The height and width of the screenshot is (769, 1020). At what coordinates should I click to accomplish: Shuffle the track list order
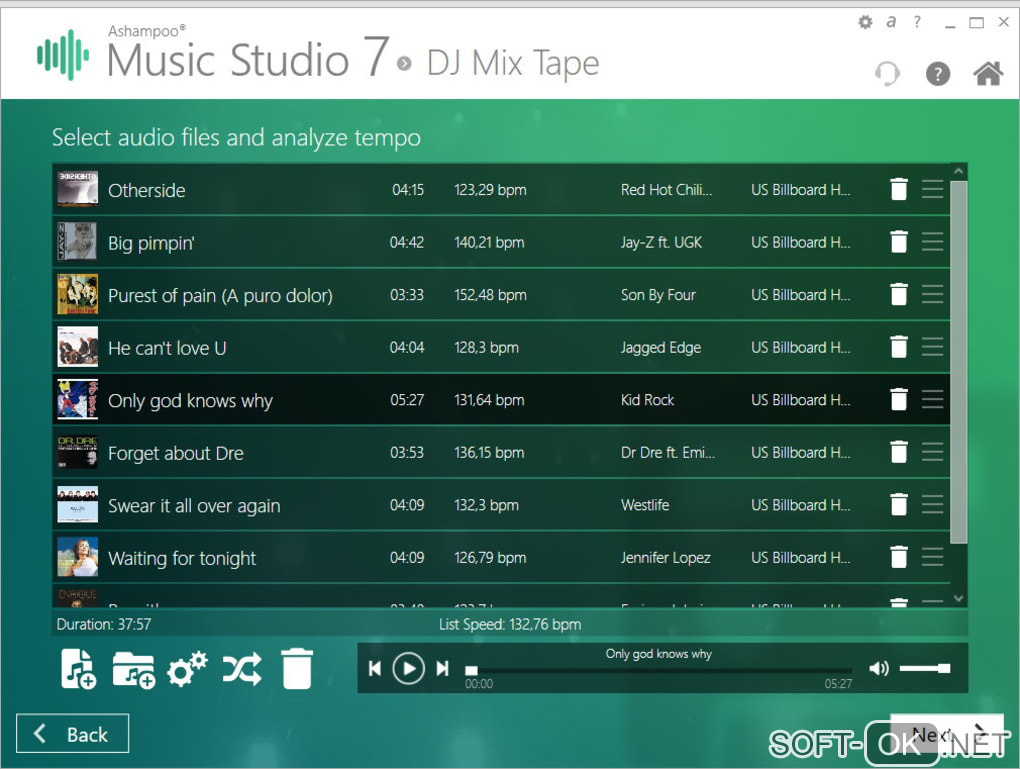click(242, 669)
